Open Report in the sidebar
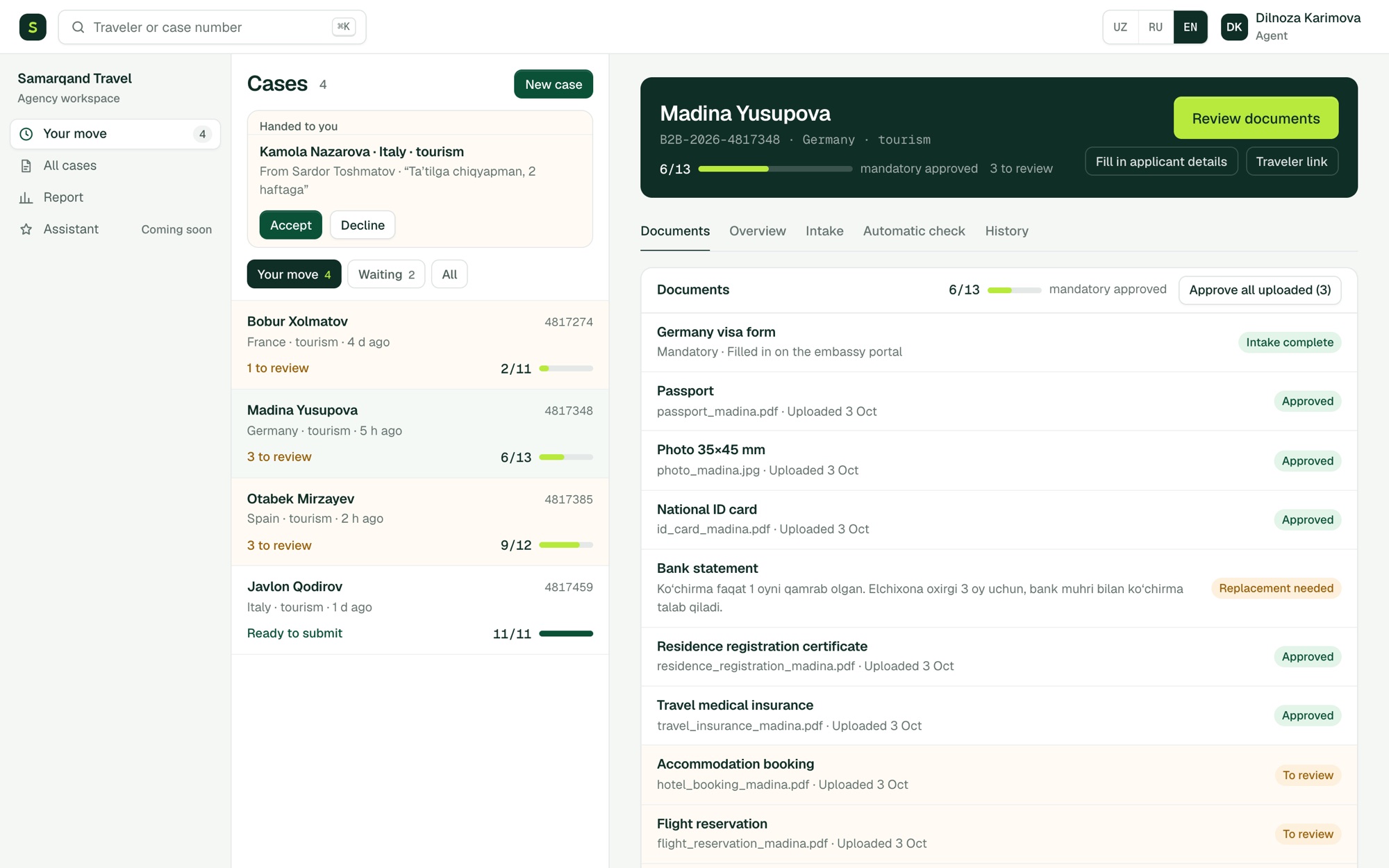The height and width of the screenshot is (868, 1389). [115, 198]
